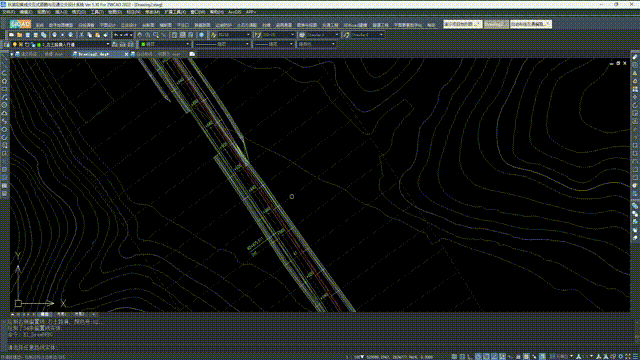Open the 工具(T) menu in the menu bar
Image resolution: width=640 pixels, height=360 pixels.
tap(97, 12)
